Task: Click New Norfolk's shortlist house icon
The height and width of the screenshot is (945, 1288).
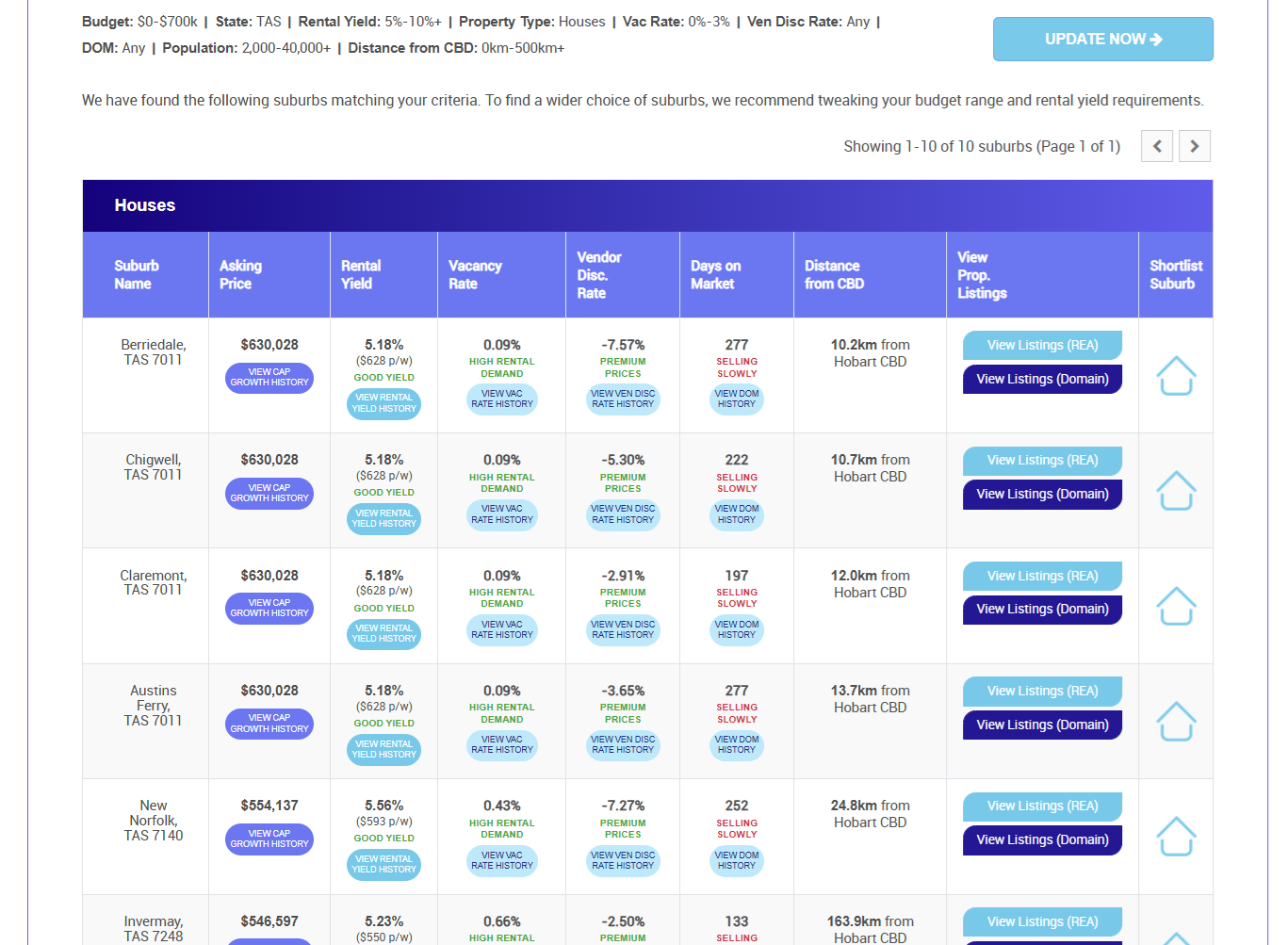Action: (1176, 837)
